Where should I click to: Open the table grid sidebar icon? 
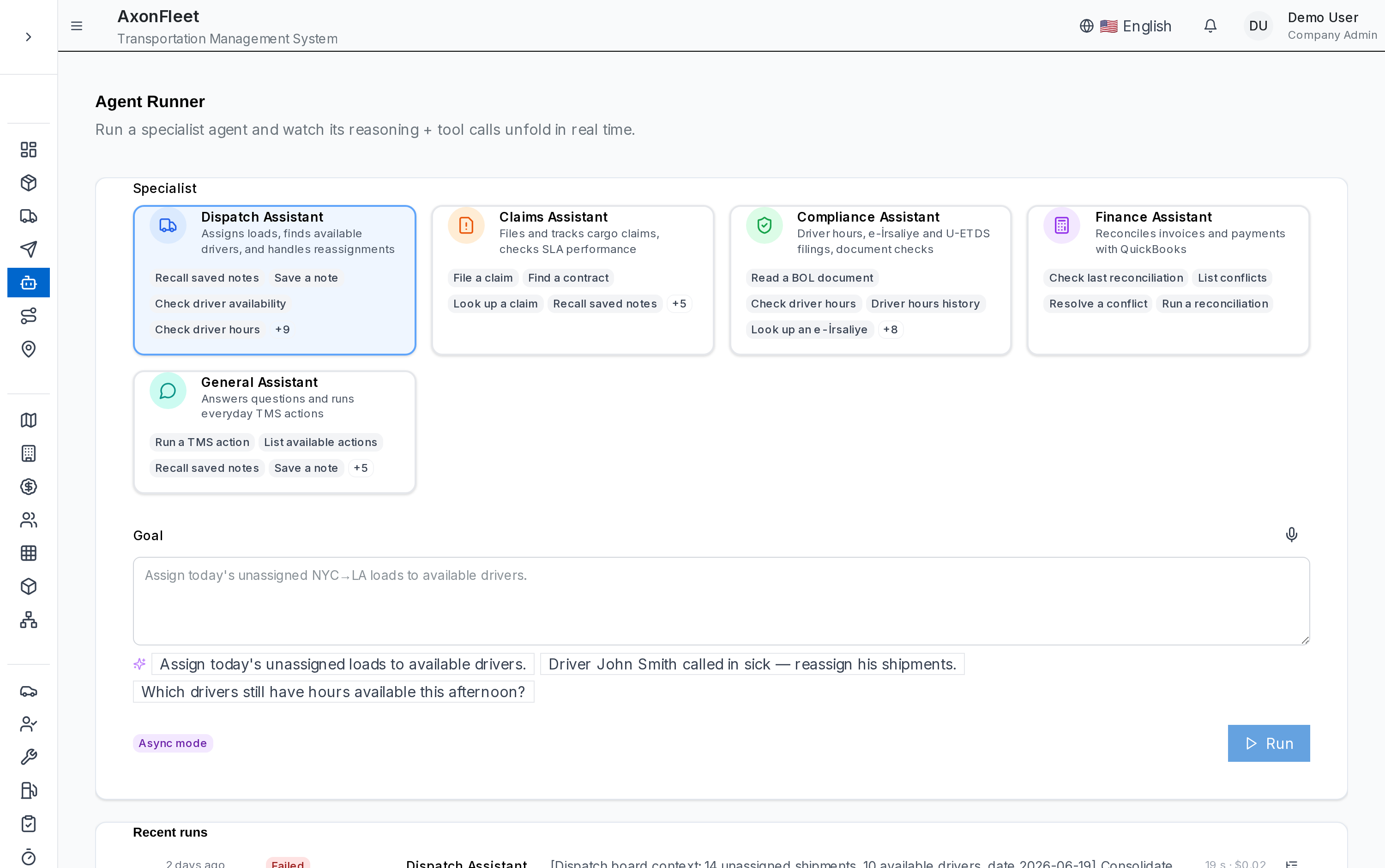click(28, 554)
